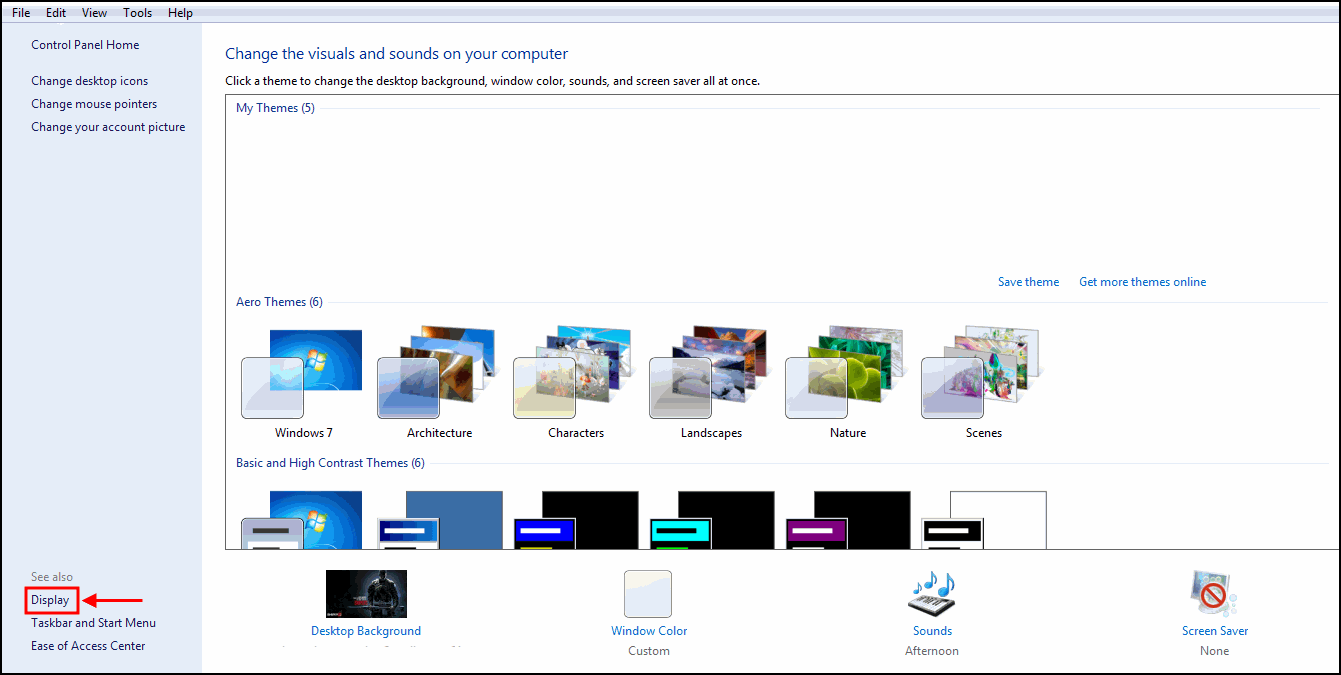Open the Tools menu

click(138, 13)
